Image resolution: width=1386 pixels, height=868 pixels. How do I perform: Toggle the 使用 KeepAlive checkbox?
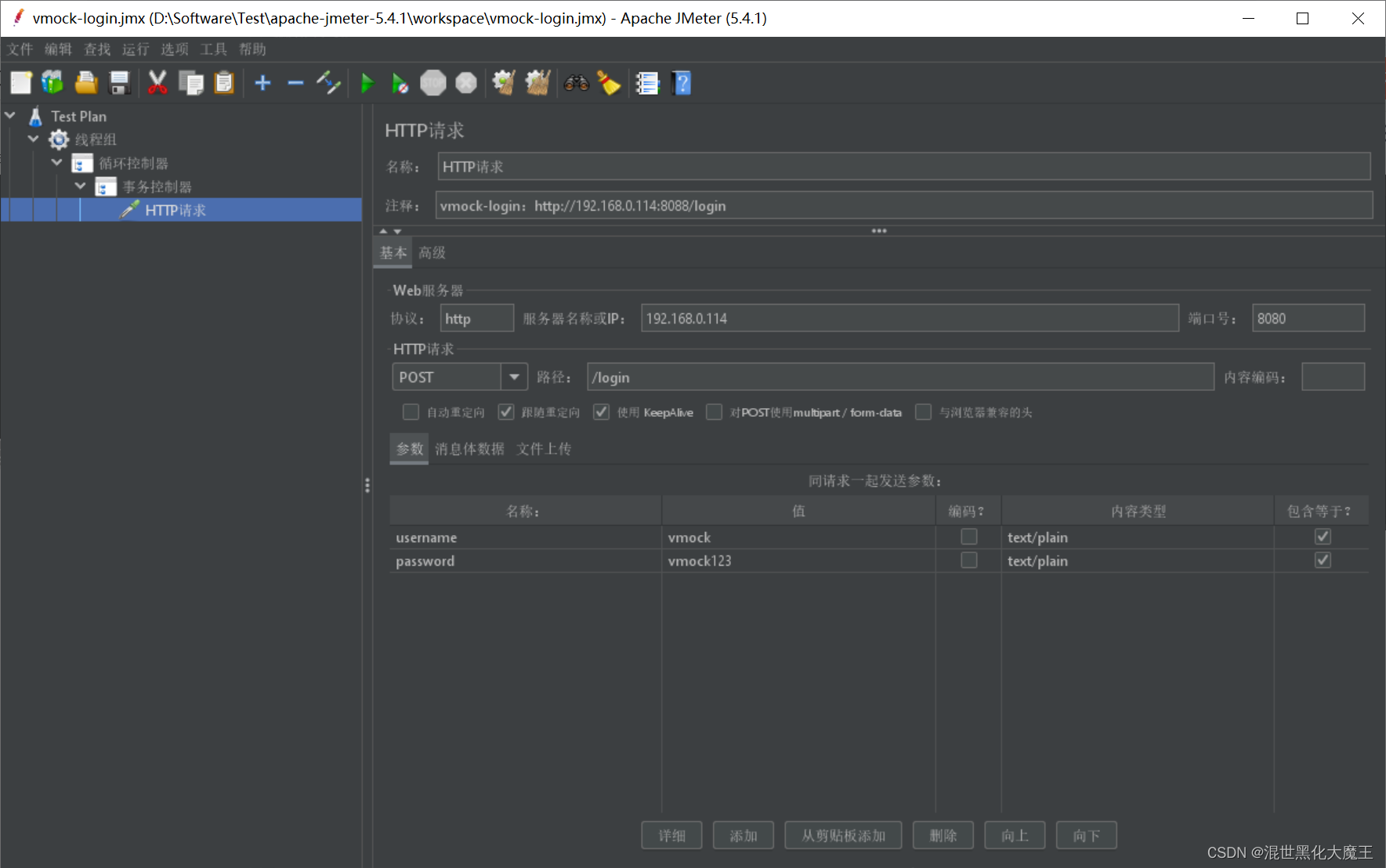tap(601, 412)
